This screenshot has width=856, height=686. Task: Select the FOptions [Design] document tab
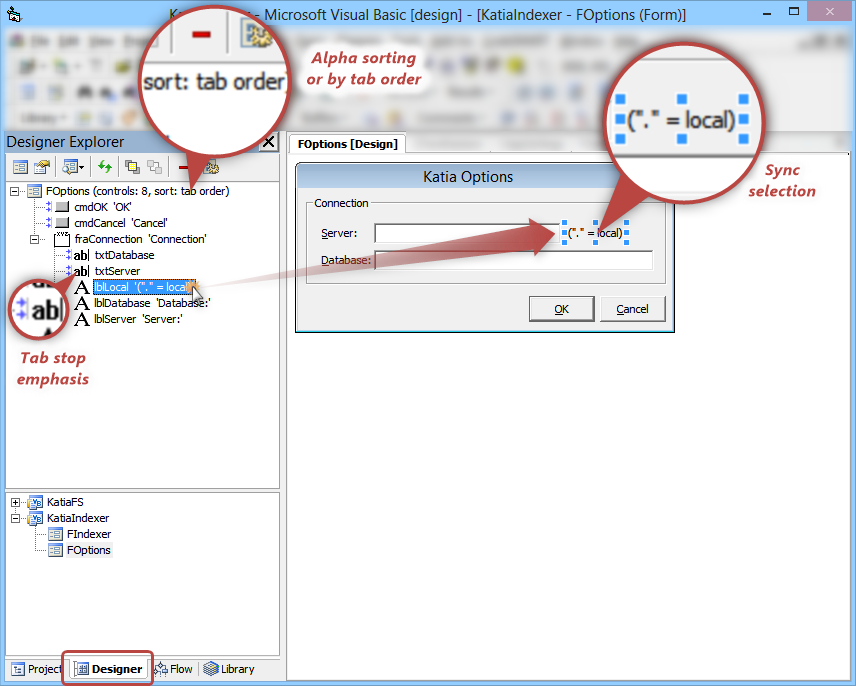(x=347, y=144)
